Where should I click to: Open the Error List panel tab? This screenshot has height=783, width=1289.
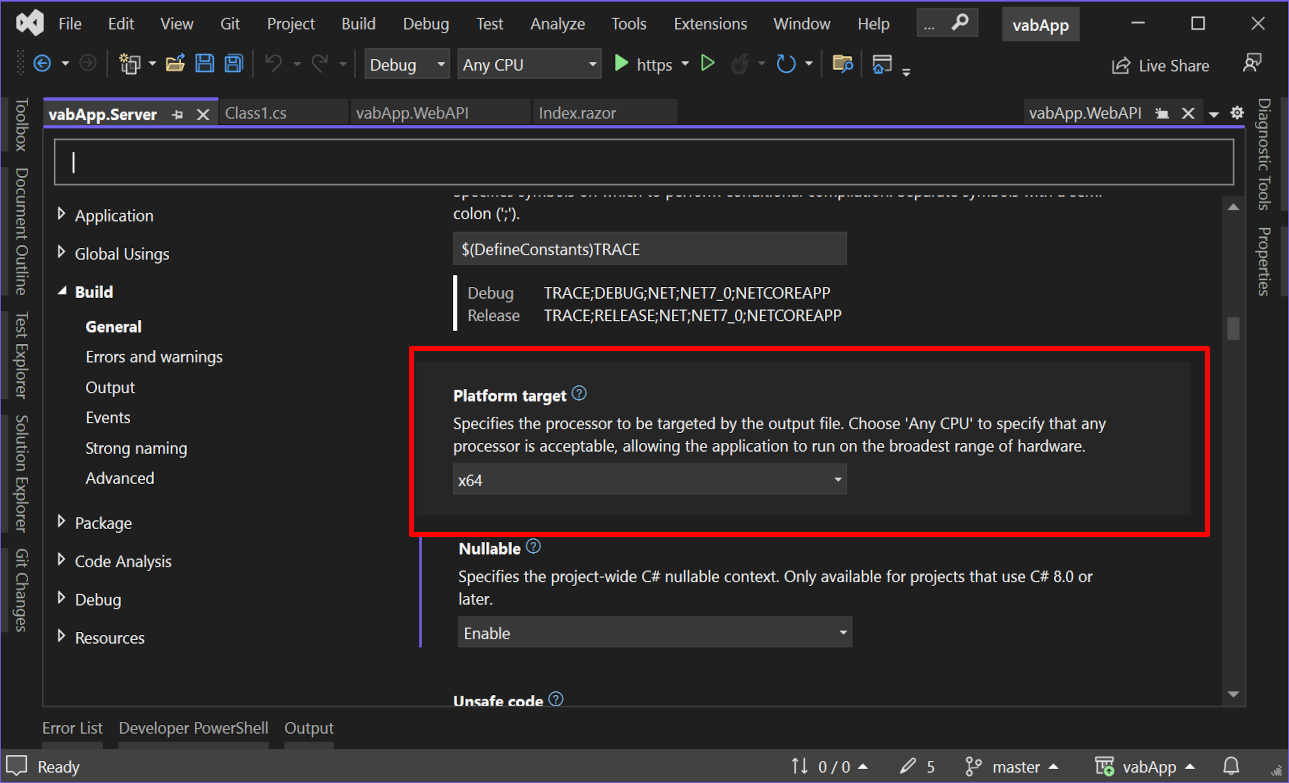pyautogui.click(x=73, y=728)
